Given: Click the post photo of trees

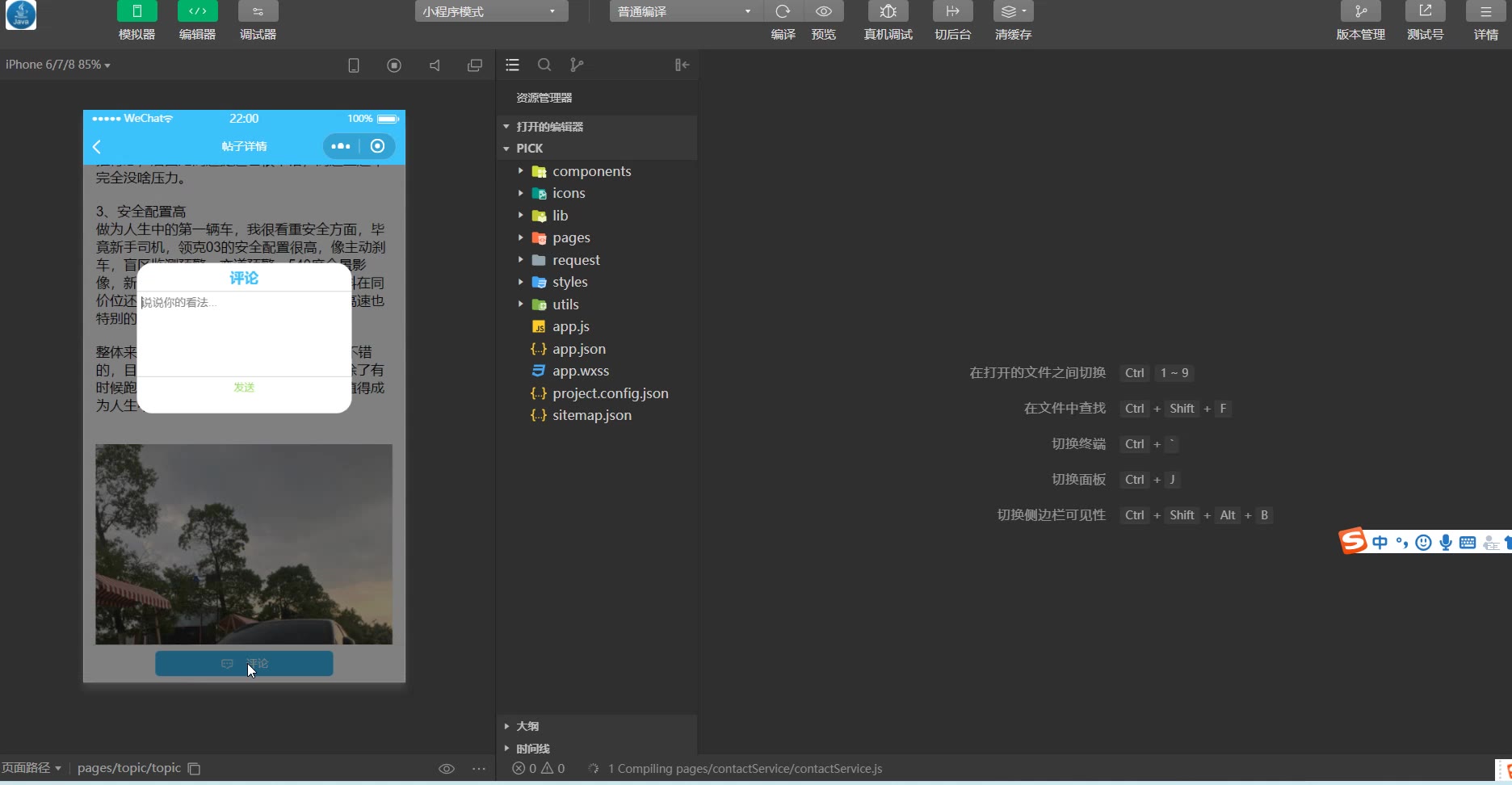Looking at the screenshot, I should click(244, 544).
